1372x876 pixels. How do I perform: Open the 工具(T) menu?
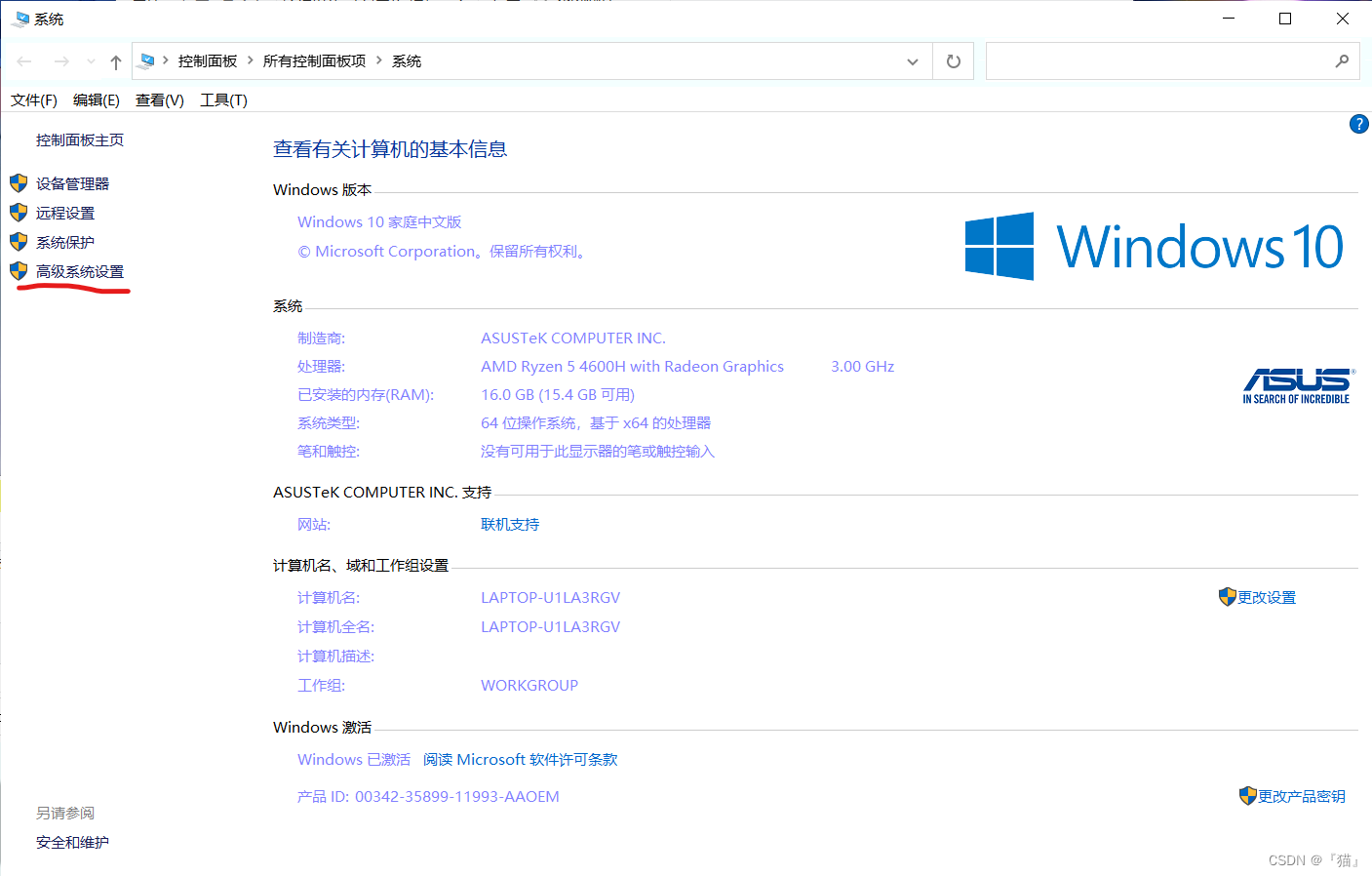tap(224, 100)
